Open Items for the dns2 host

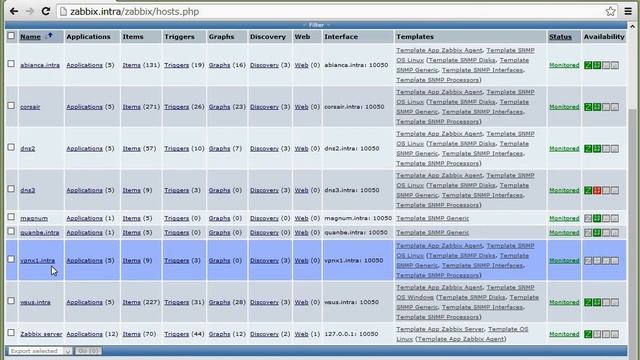[131, 149]
